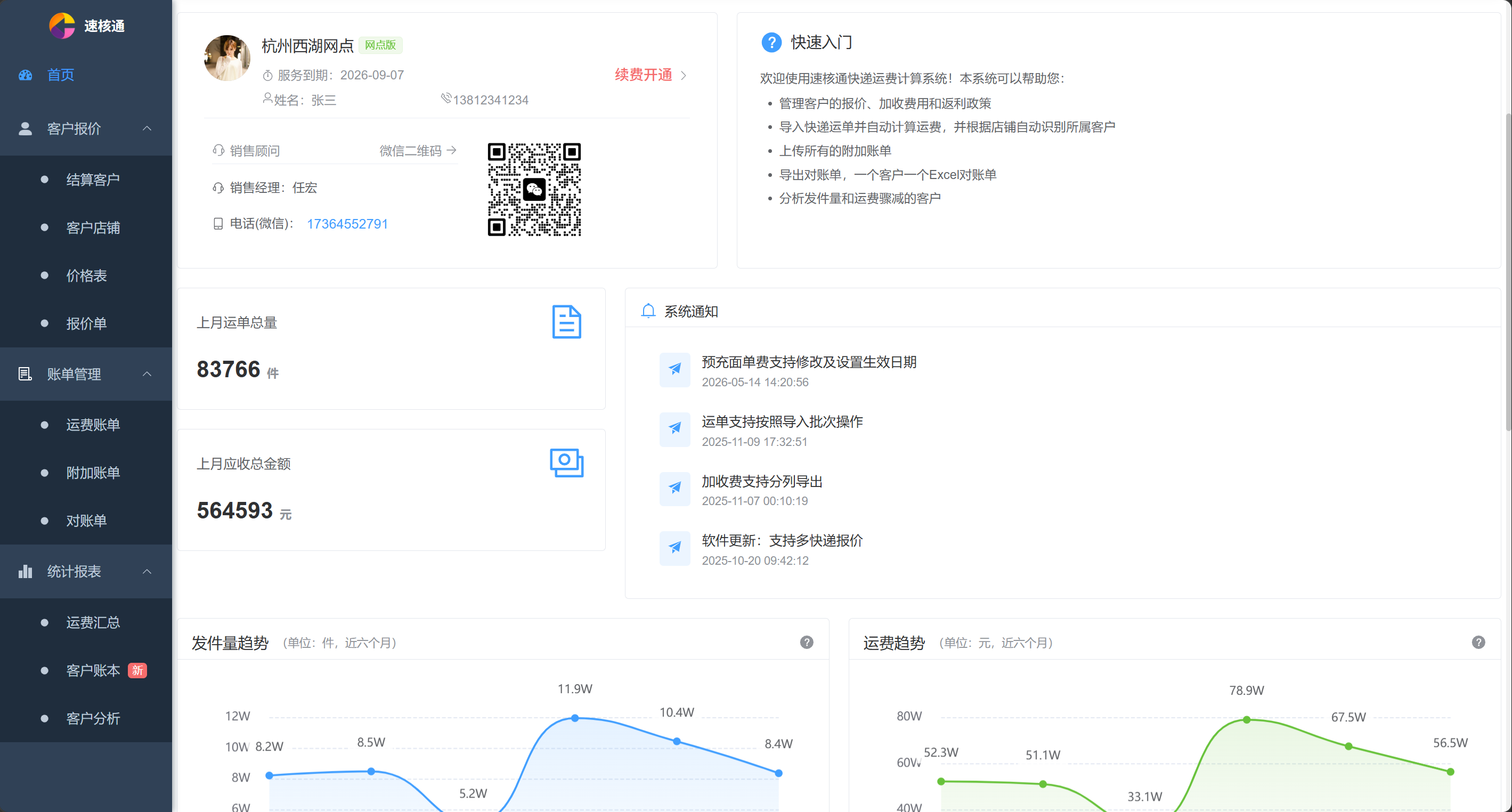This screenshot has width=1512, height=812.
Task: Click the 78.9W peak point on 运费趋势
Action: pyautogui.click(x=1247, y=719)
